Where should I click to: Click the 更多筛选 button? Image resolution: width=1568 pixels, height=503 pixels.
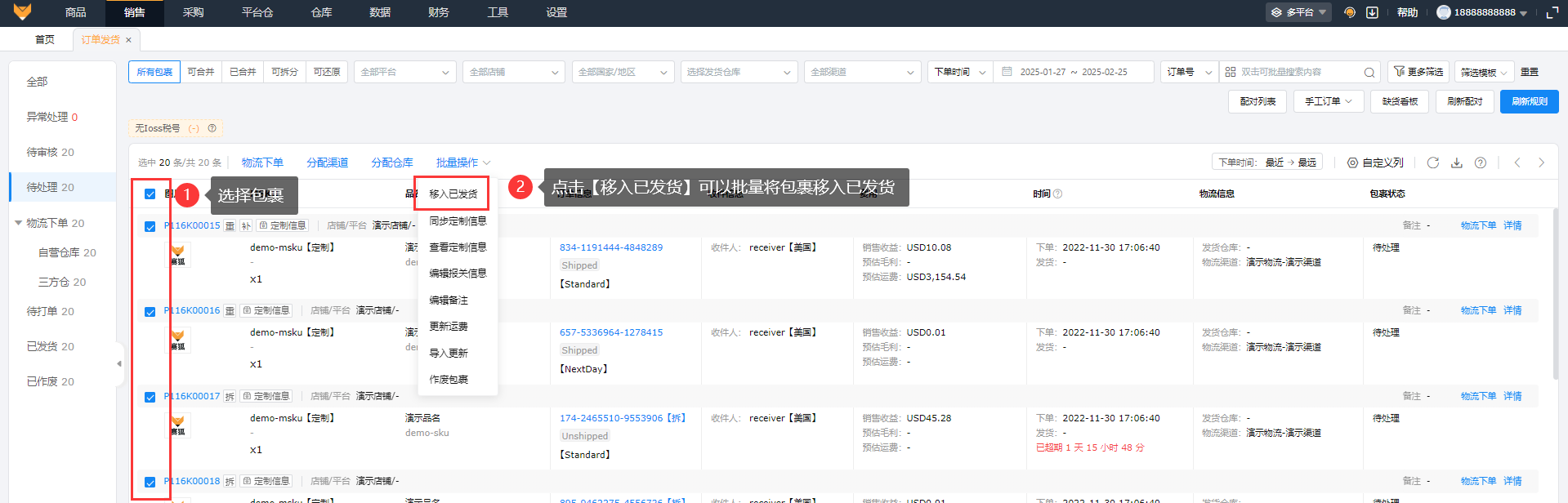(1418, 72)
